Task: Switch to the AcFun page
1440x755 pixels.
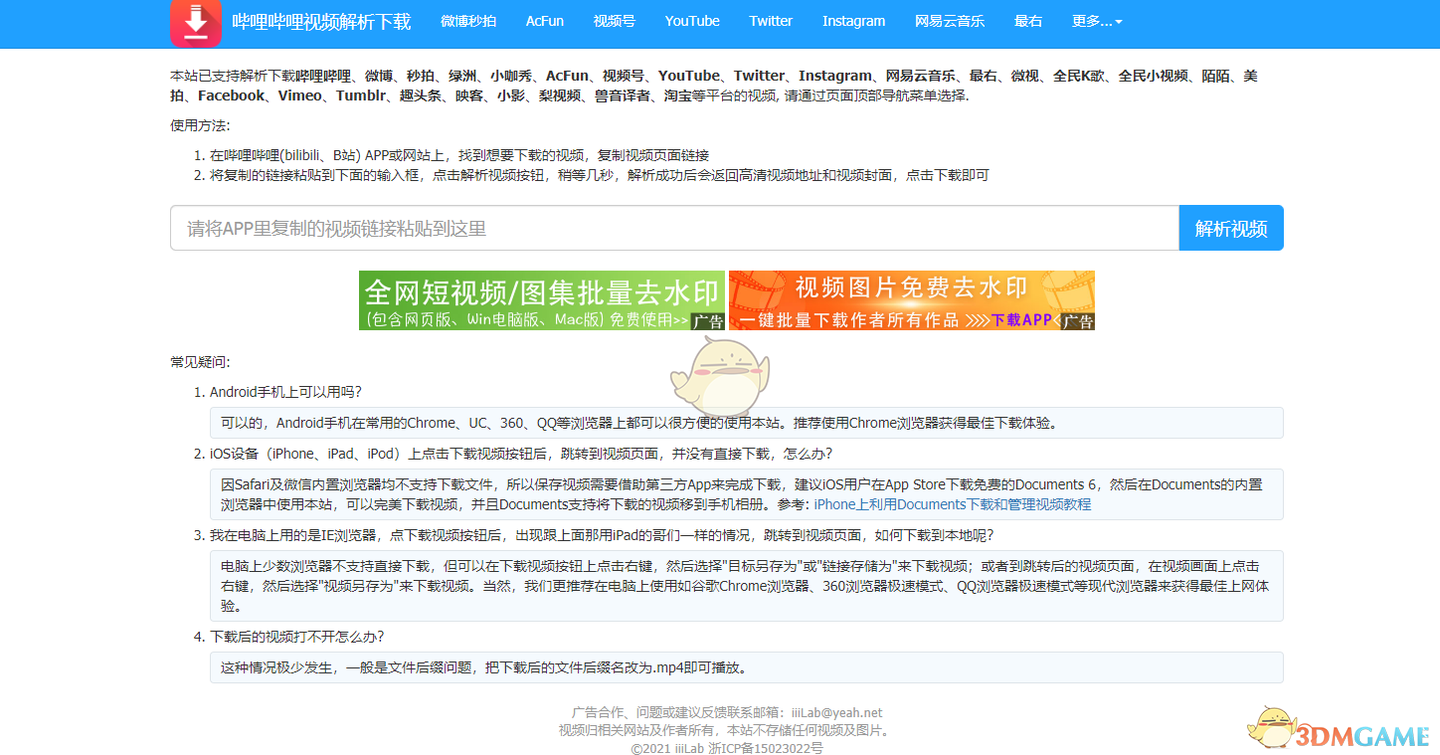Action: tap(545, 21)
